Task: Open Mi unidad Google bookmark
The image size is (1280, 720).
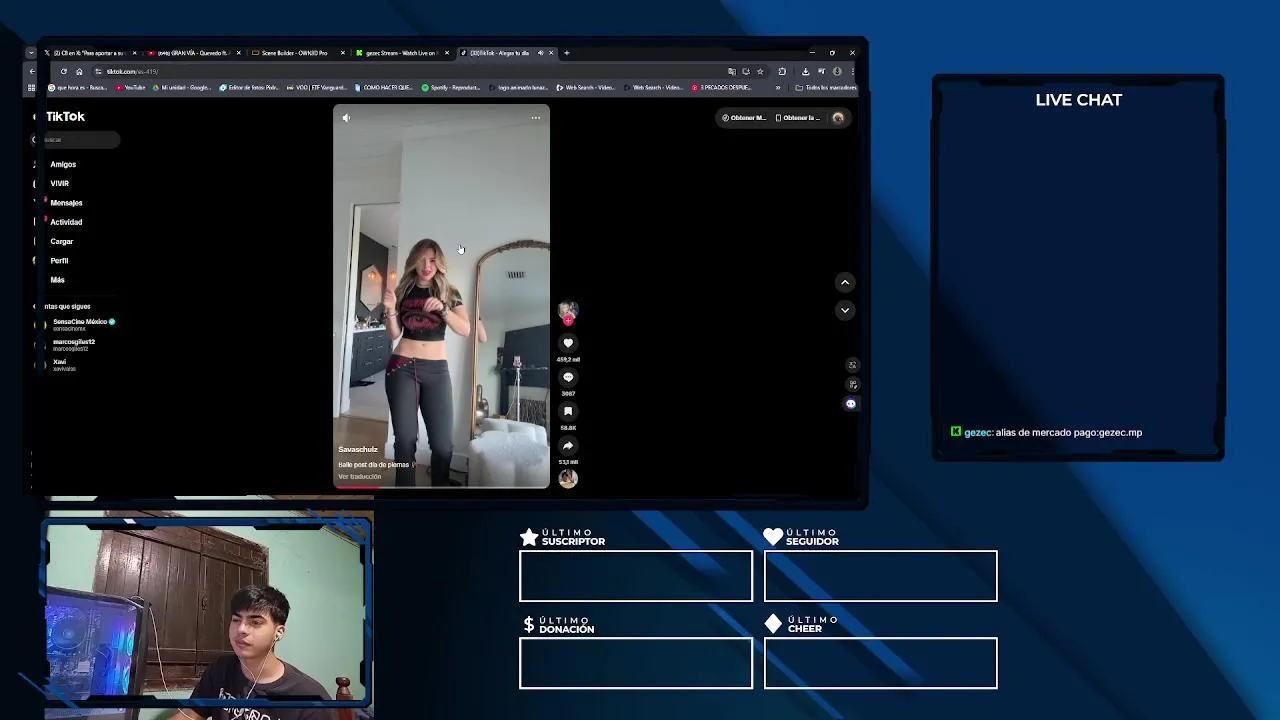Action: (181, 88)
